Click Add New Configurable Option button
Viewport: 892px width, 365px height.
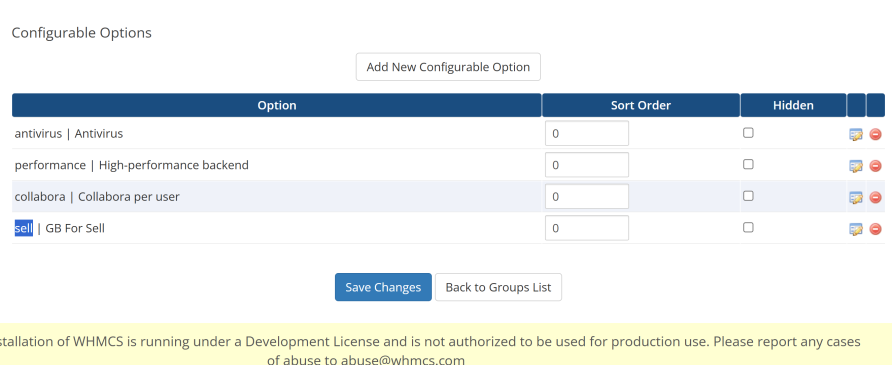point(448,67)
